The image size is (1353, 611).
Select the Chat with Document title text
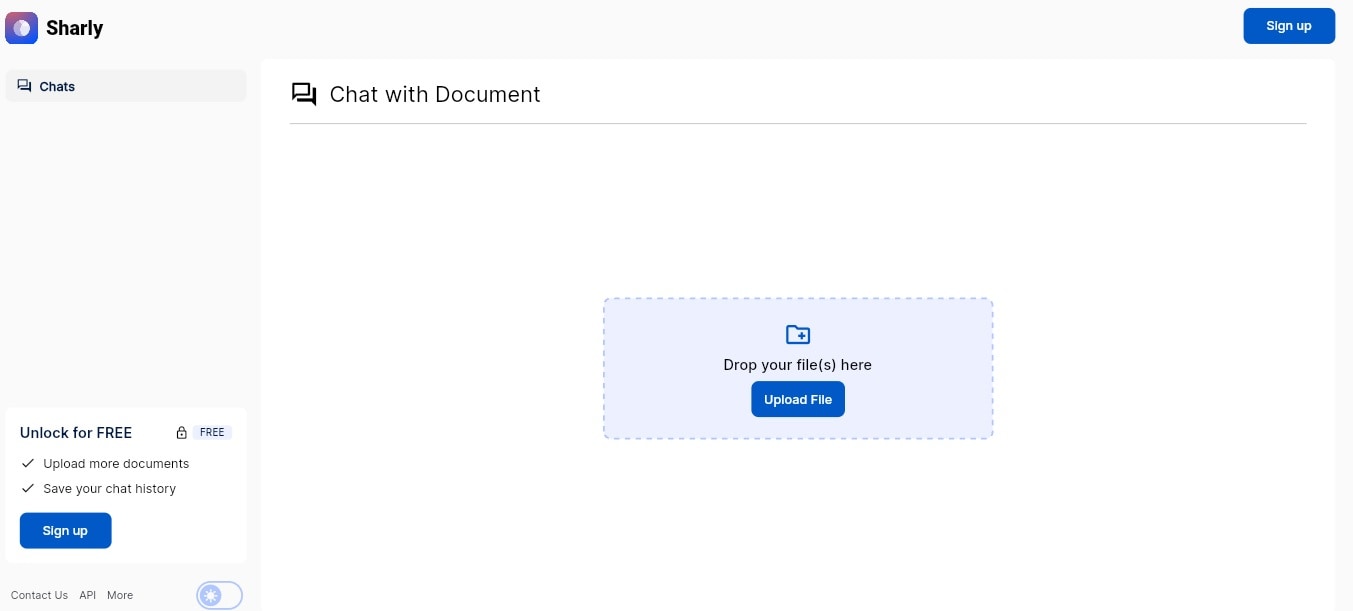point(435,94)
